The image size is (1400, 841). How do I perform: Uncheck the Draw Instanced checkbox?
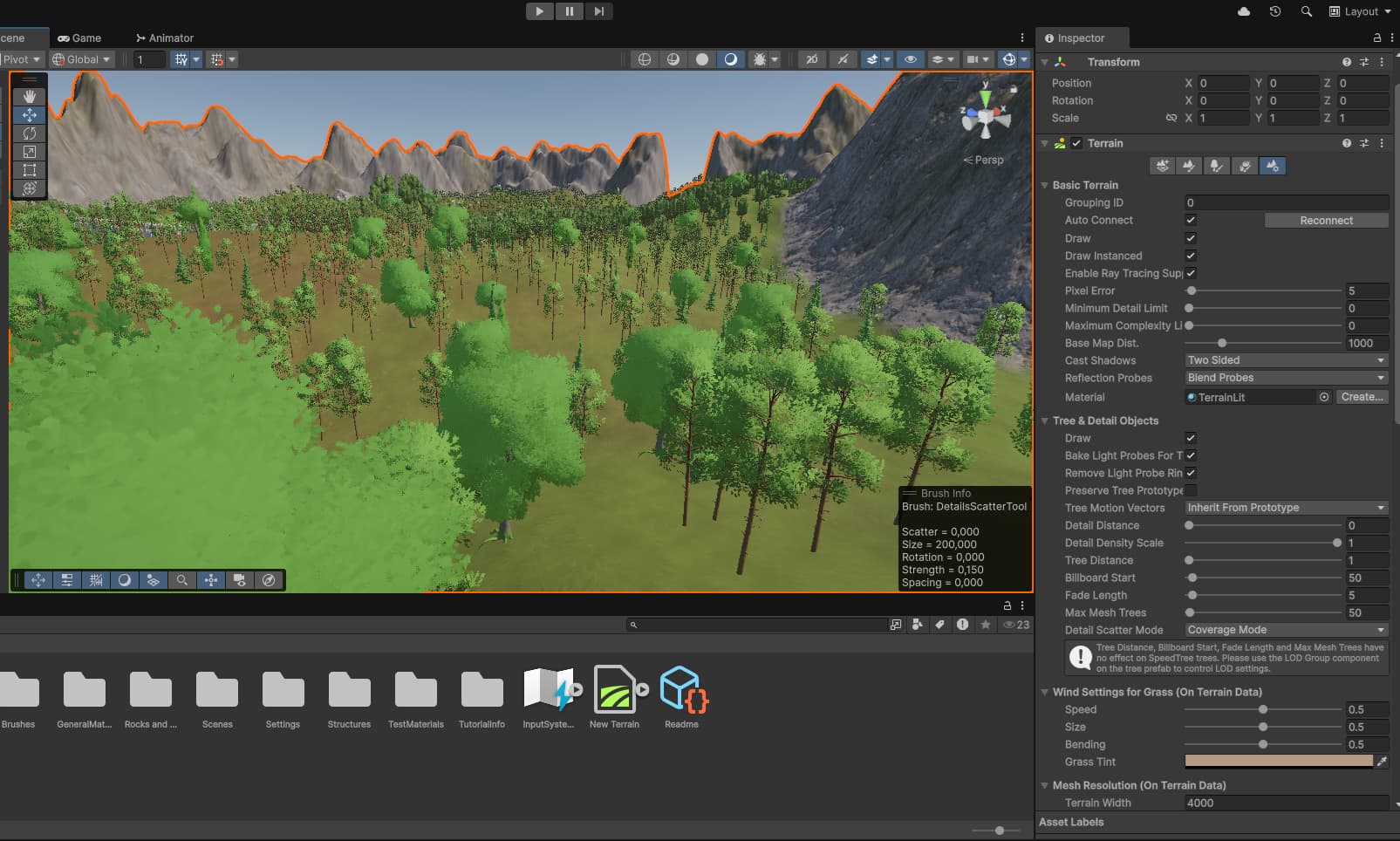click(1190, 256)
